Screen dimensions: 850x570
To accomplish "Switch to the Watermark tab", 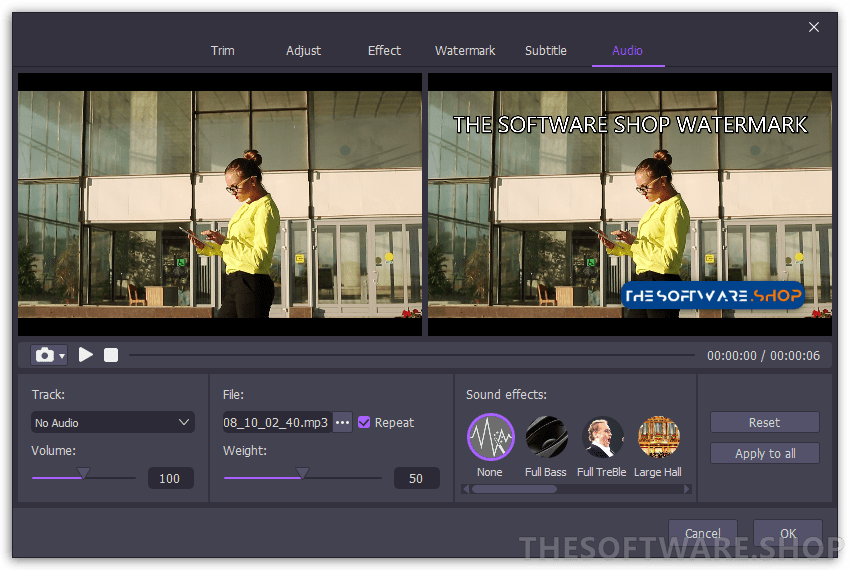I will pos(465,50).
